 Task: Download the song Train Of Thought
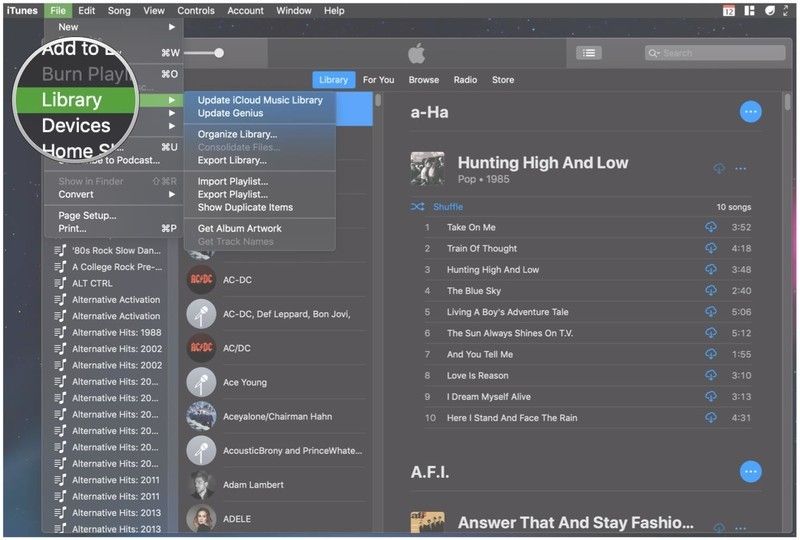coord(711,248)
